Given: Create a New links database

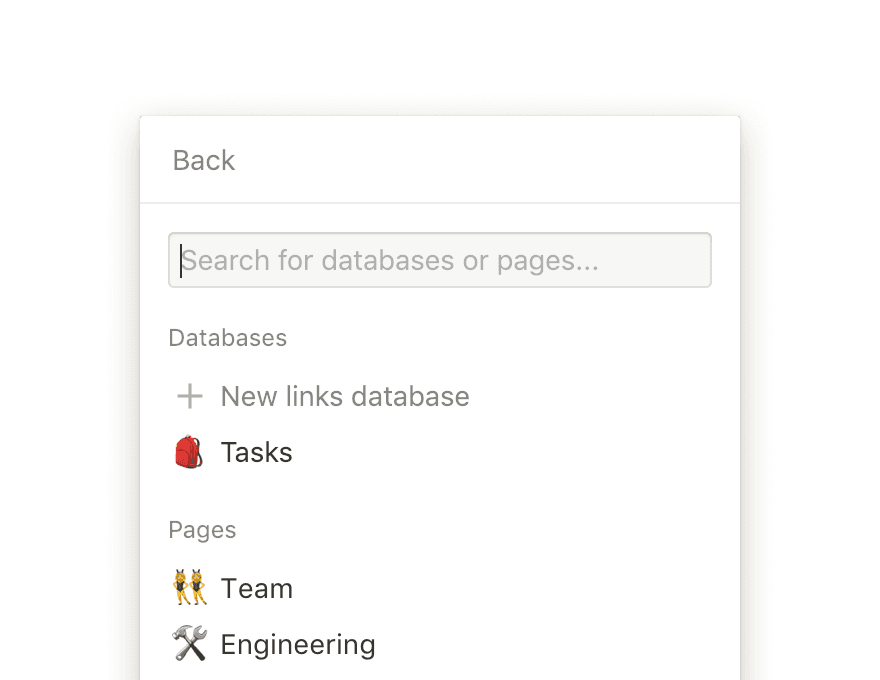Looking at the screenshot, I should click(x=345, y=396).
